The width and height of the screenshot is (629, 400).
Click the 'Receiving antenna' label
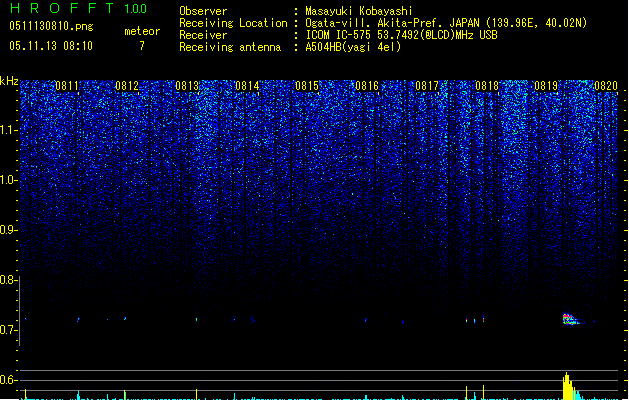click(230, 47)
